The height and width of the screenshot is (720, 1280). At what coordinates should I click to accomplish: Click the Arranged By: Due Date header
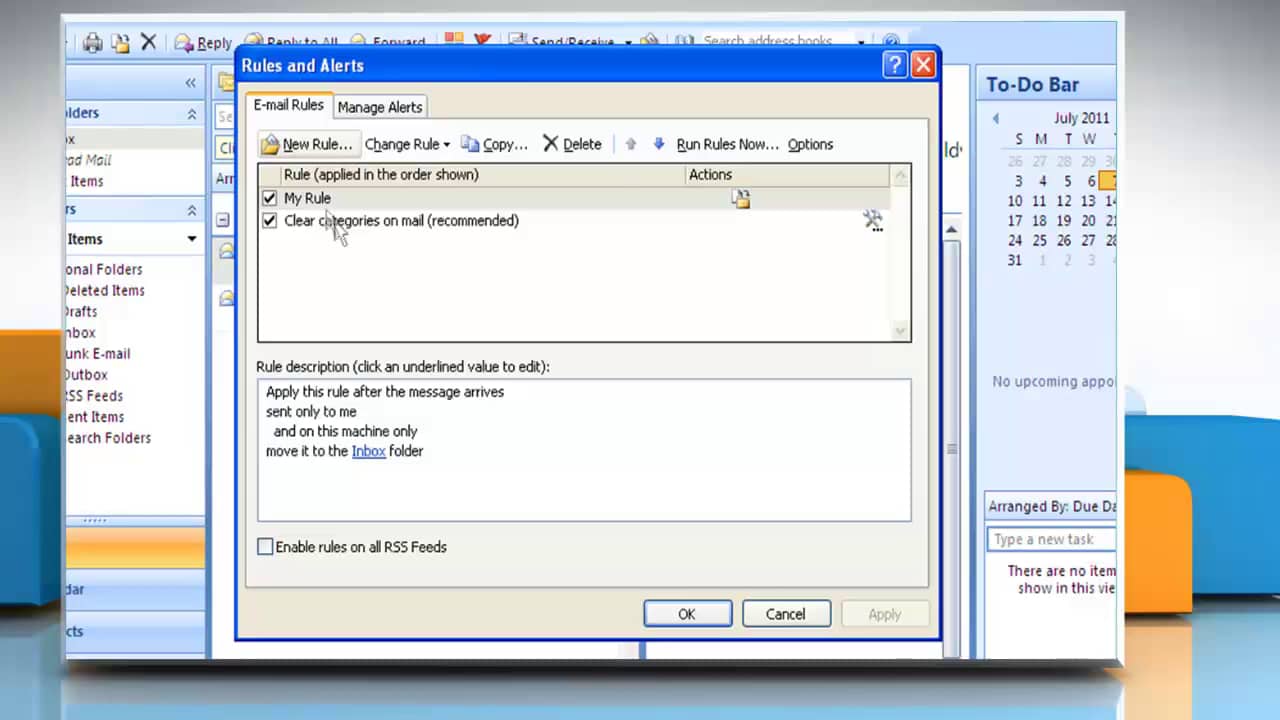tap(1050, 506)
